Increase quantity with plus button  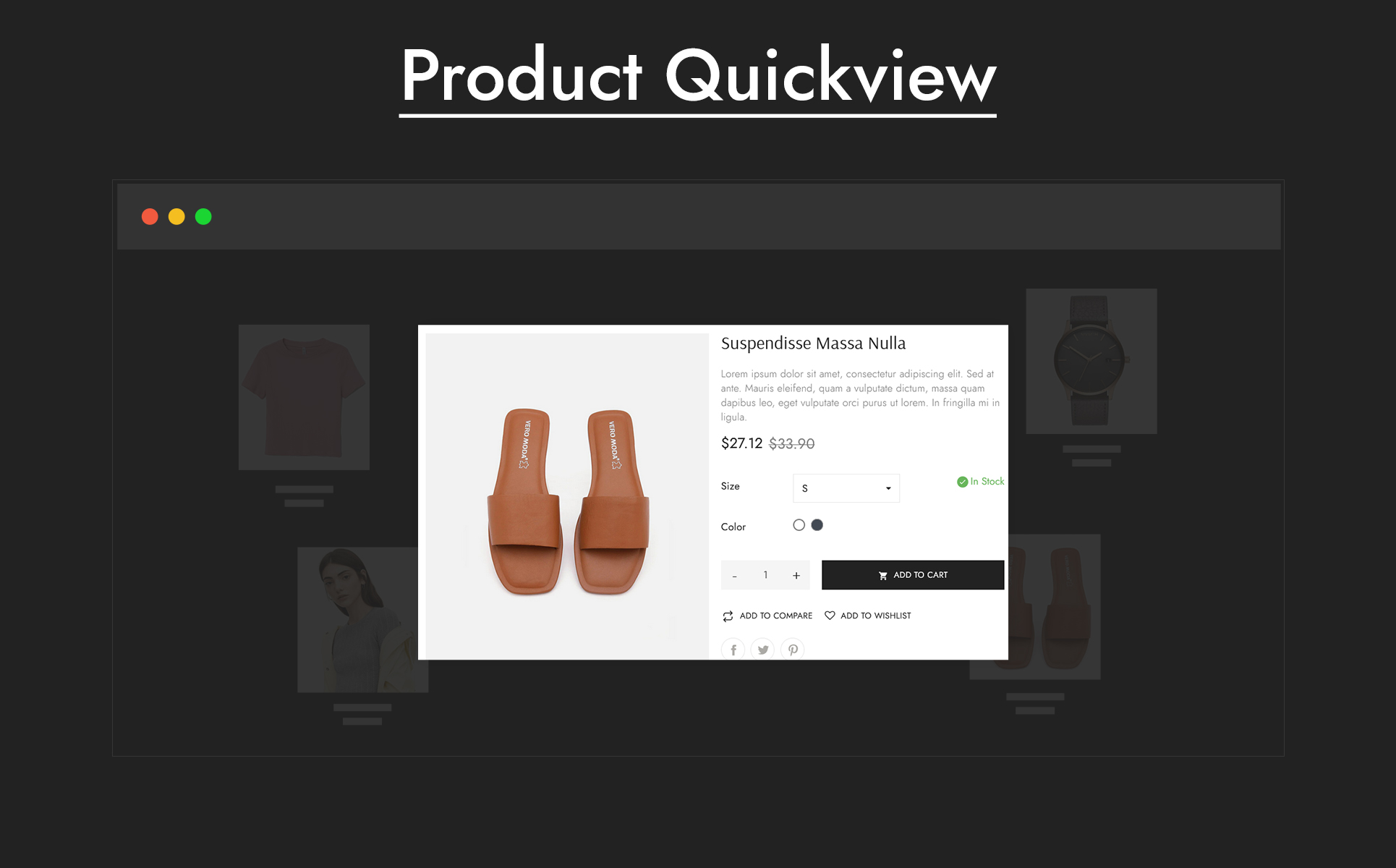[x=796, y=576]
